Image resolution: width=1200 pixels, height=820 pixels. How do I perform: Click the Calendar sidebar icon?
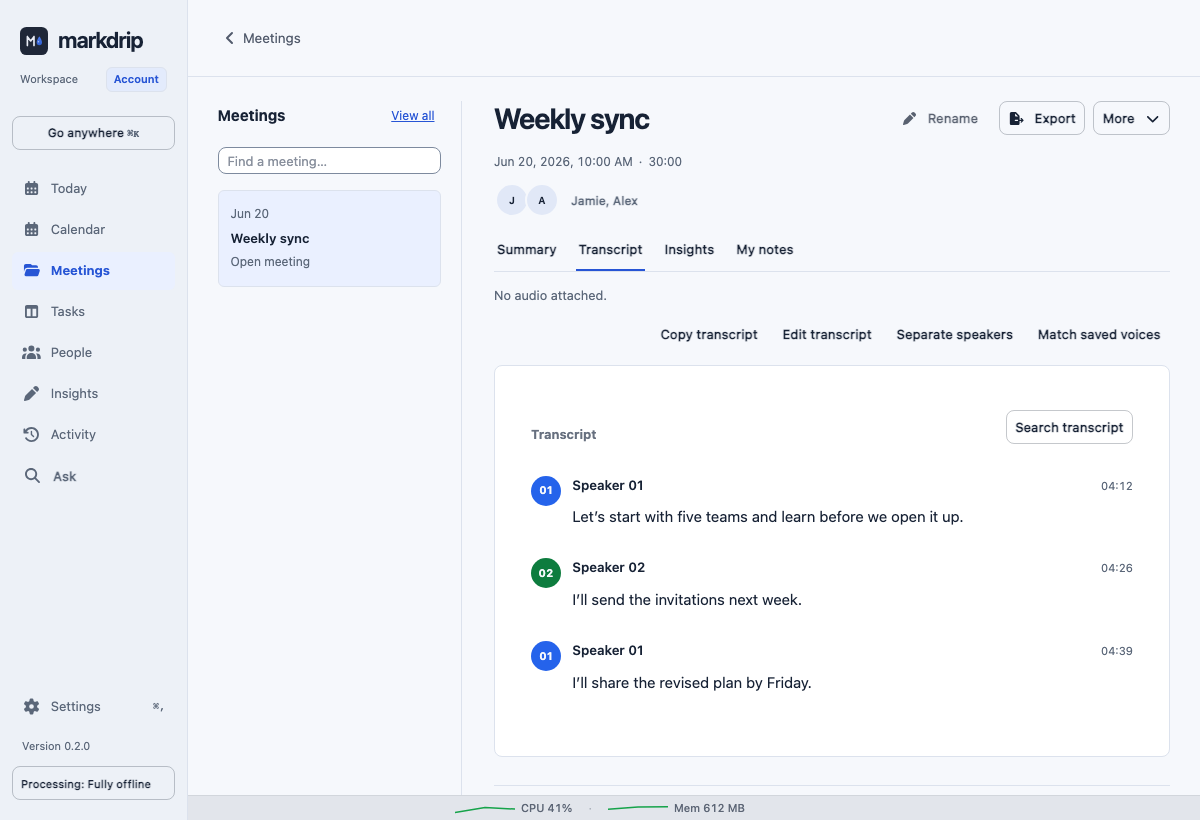(32, 229)
